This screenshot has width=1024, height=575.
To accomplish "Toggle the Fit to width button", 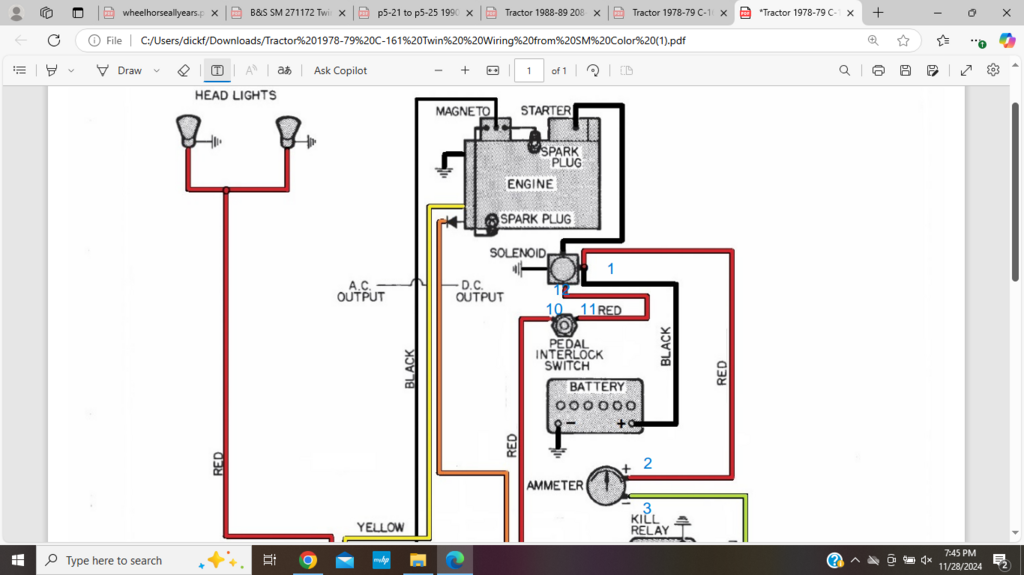I will 492,71.
